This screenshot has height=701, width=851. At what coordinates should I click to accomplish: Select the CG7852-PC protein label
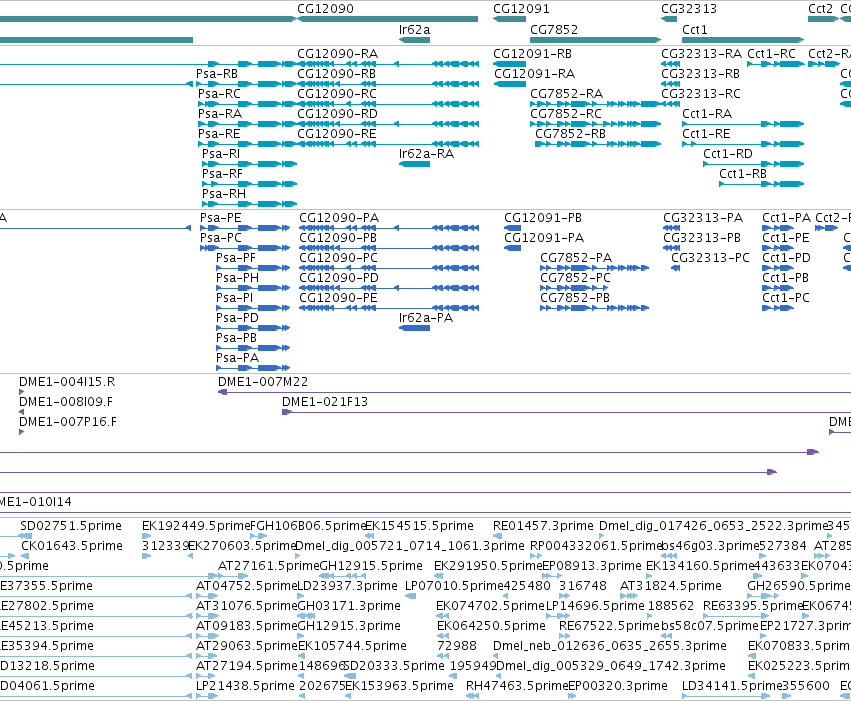[x=575, y=278]
